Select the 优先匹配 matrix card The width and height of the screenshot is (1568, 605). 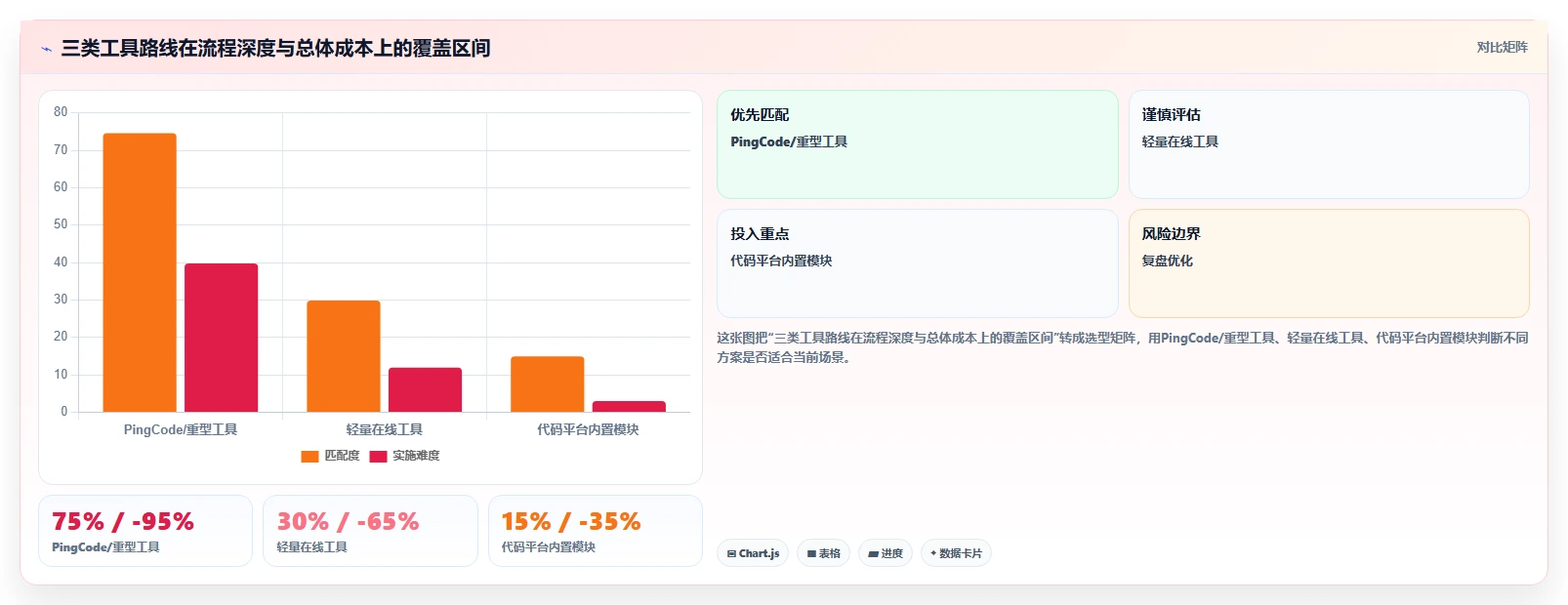(918, 144)
